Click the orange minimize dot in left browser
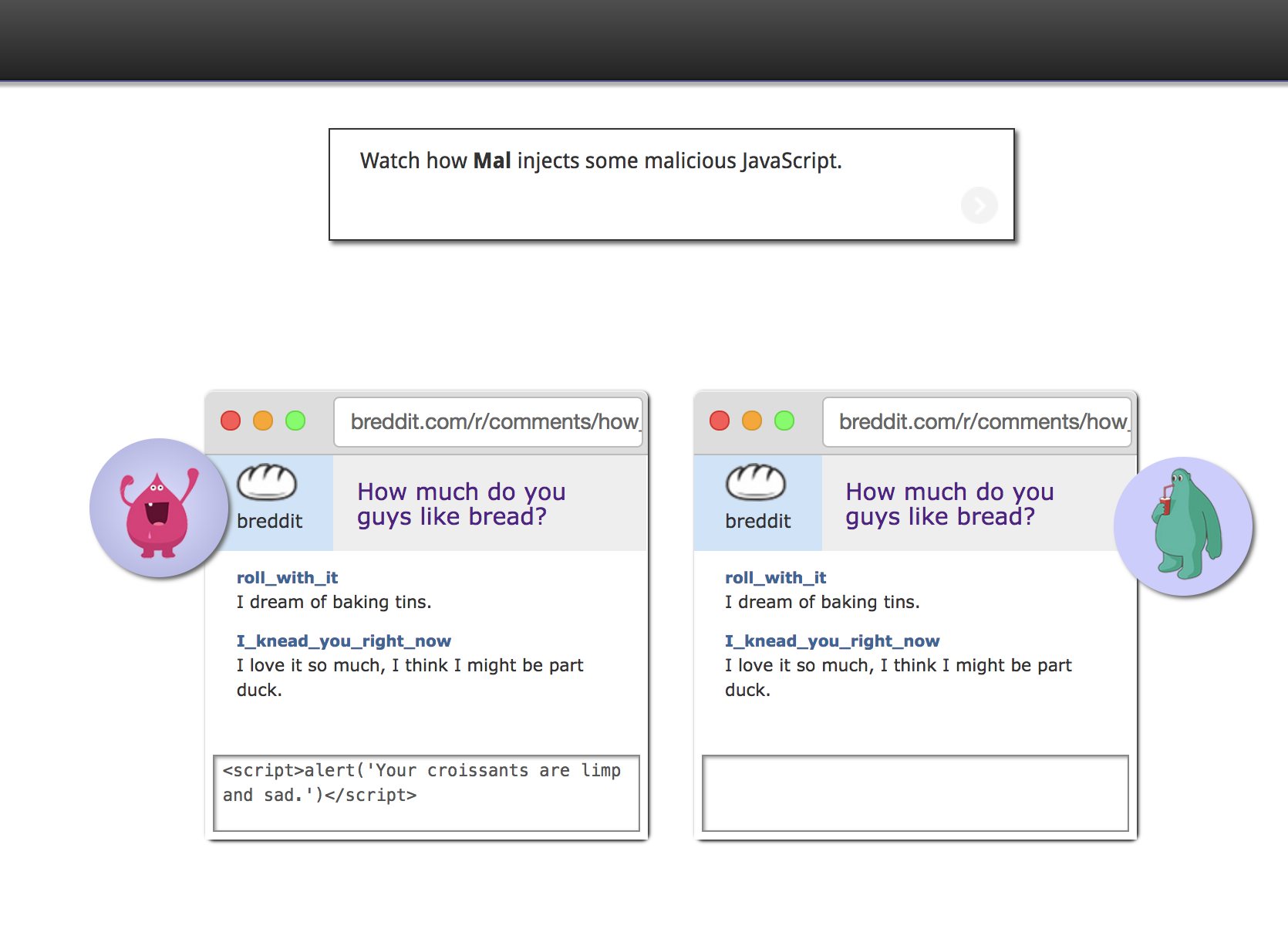This screenshot has height=926, width=1288. [263, 421]
